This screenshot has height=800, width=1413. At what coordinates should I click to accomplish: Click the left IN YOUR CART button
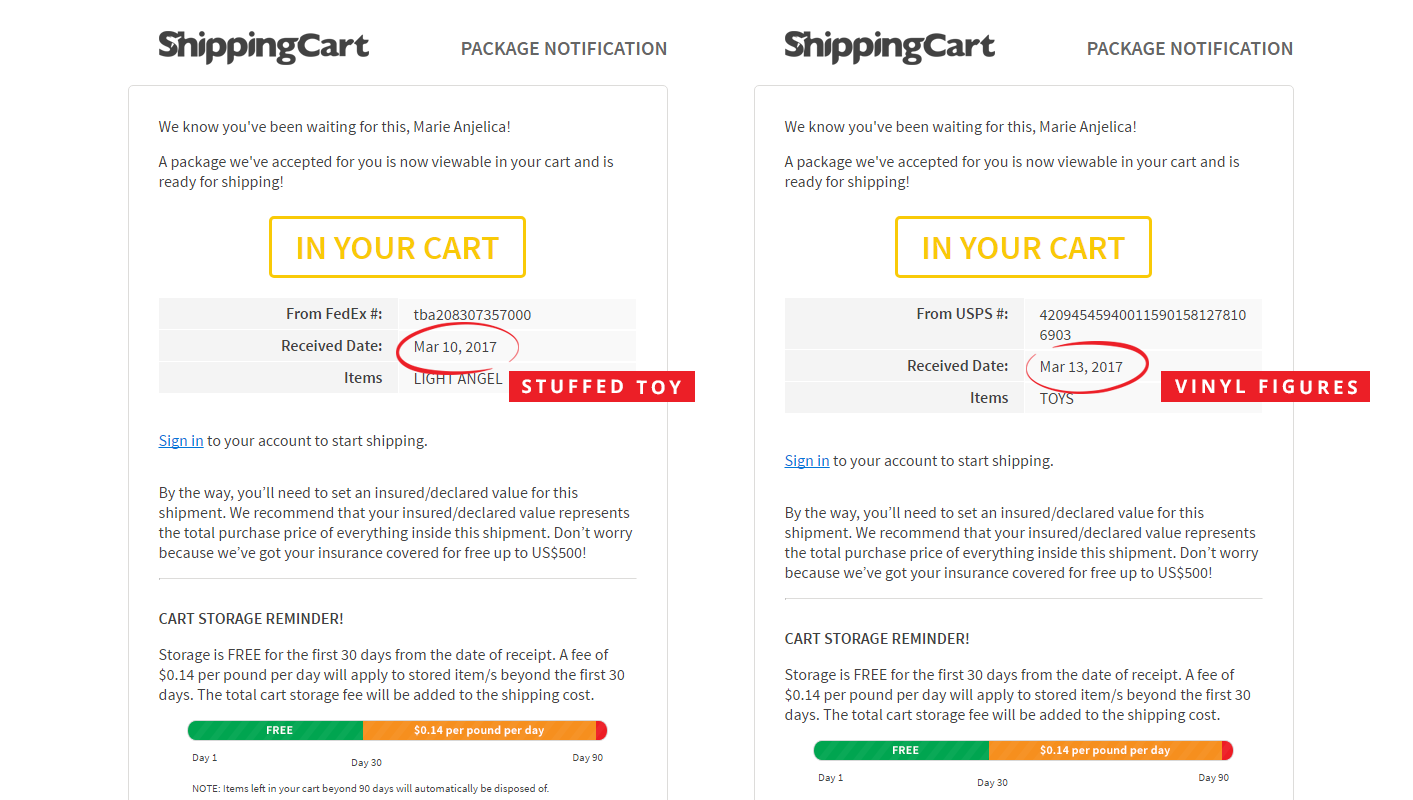[397, 247]
